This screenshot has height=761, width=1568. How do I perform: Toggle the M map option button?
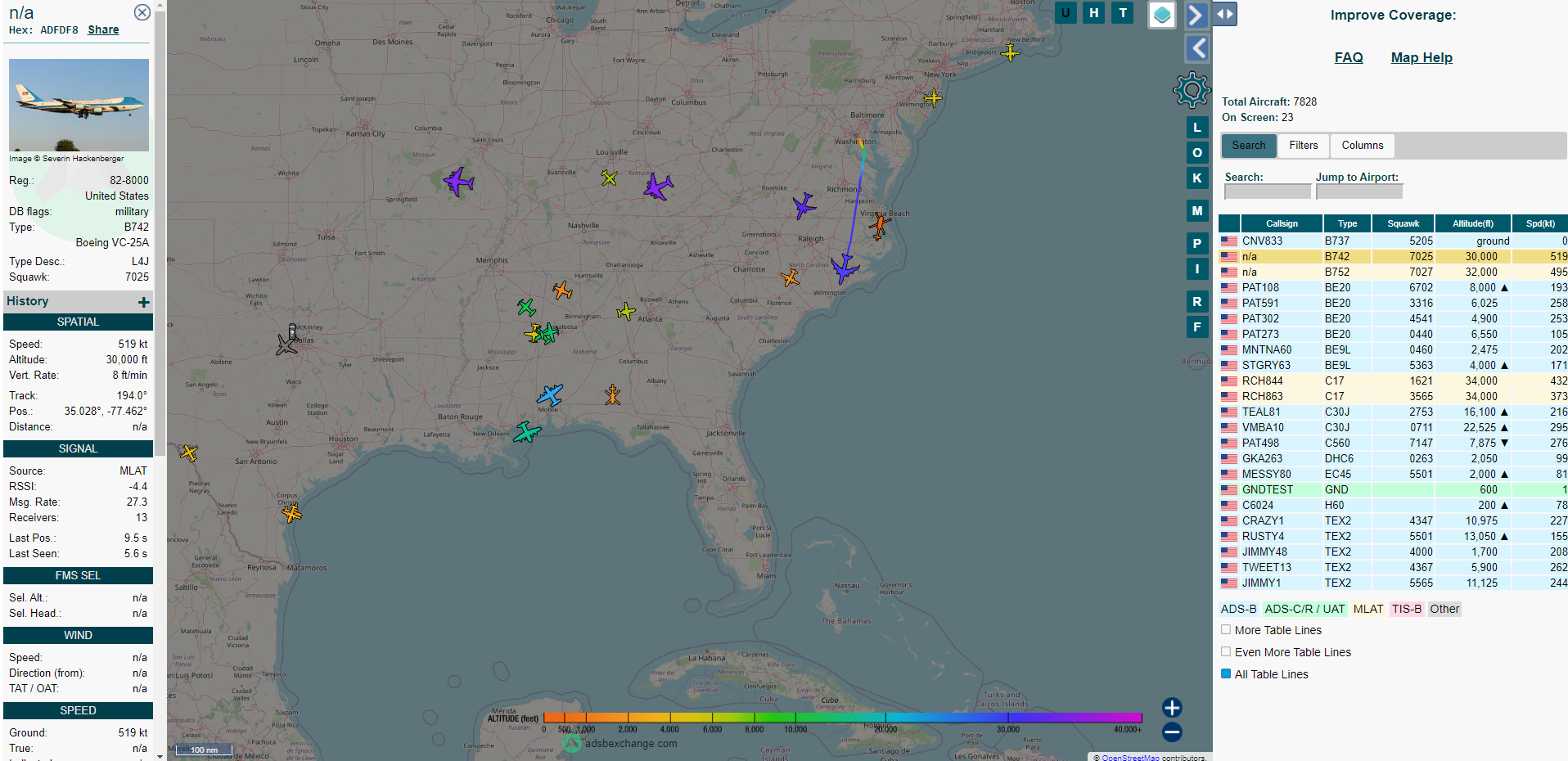point(1197,211)
